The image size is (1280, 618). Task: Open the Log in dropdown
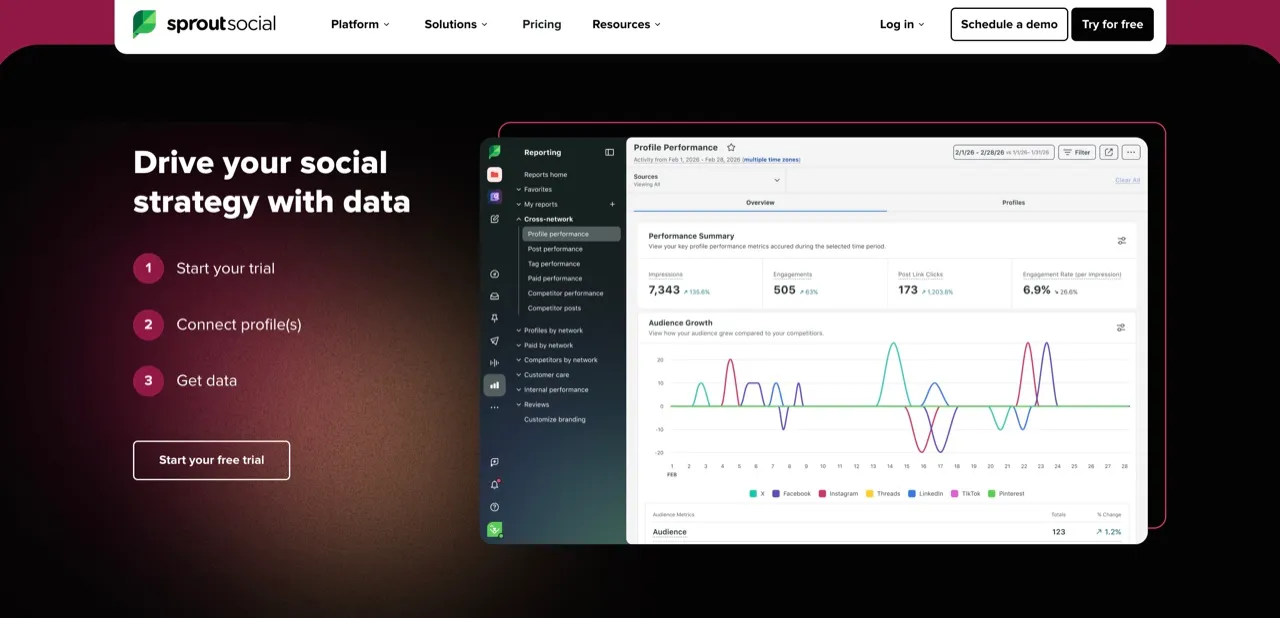pos(902,24)
